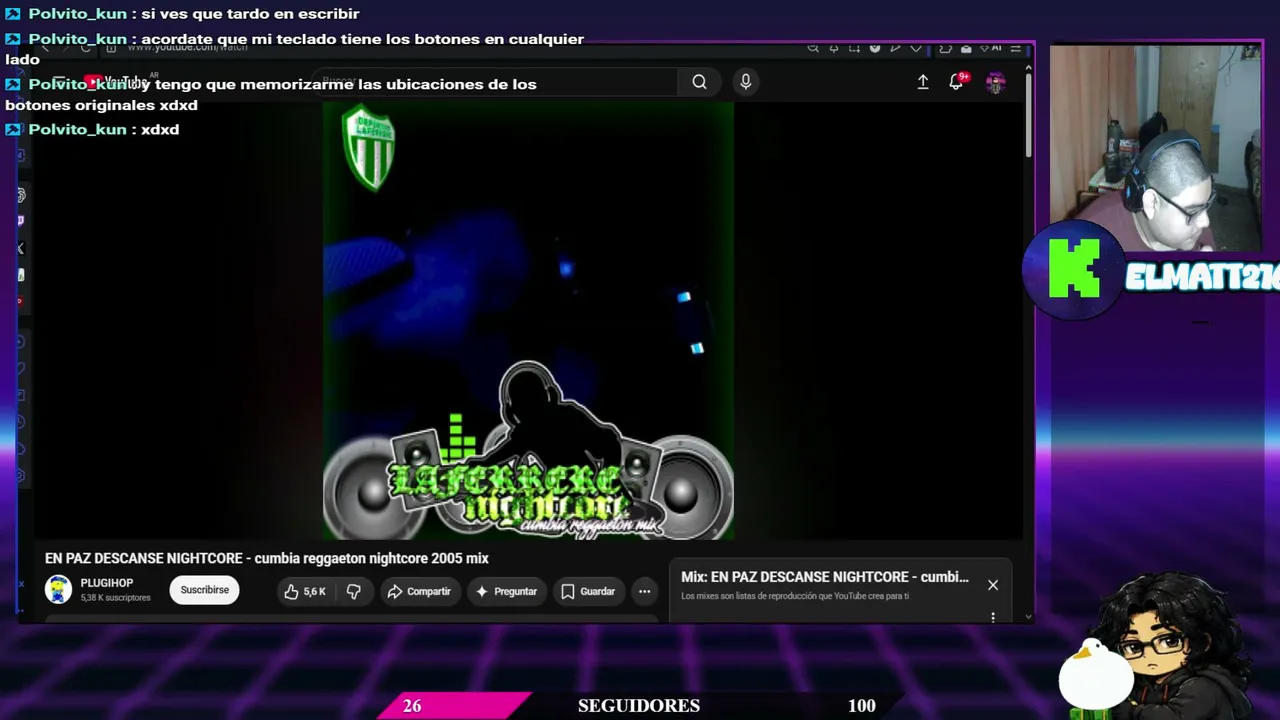Click the video title EN PAZ DESCANSE NIGHTCORE
The image size is (1280, 720).
(267, 558)
